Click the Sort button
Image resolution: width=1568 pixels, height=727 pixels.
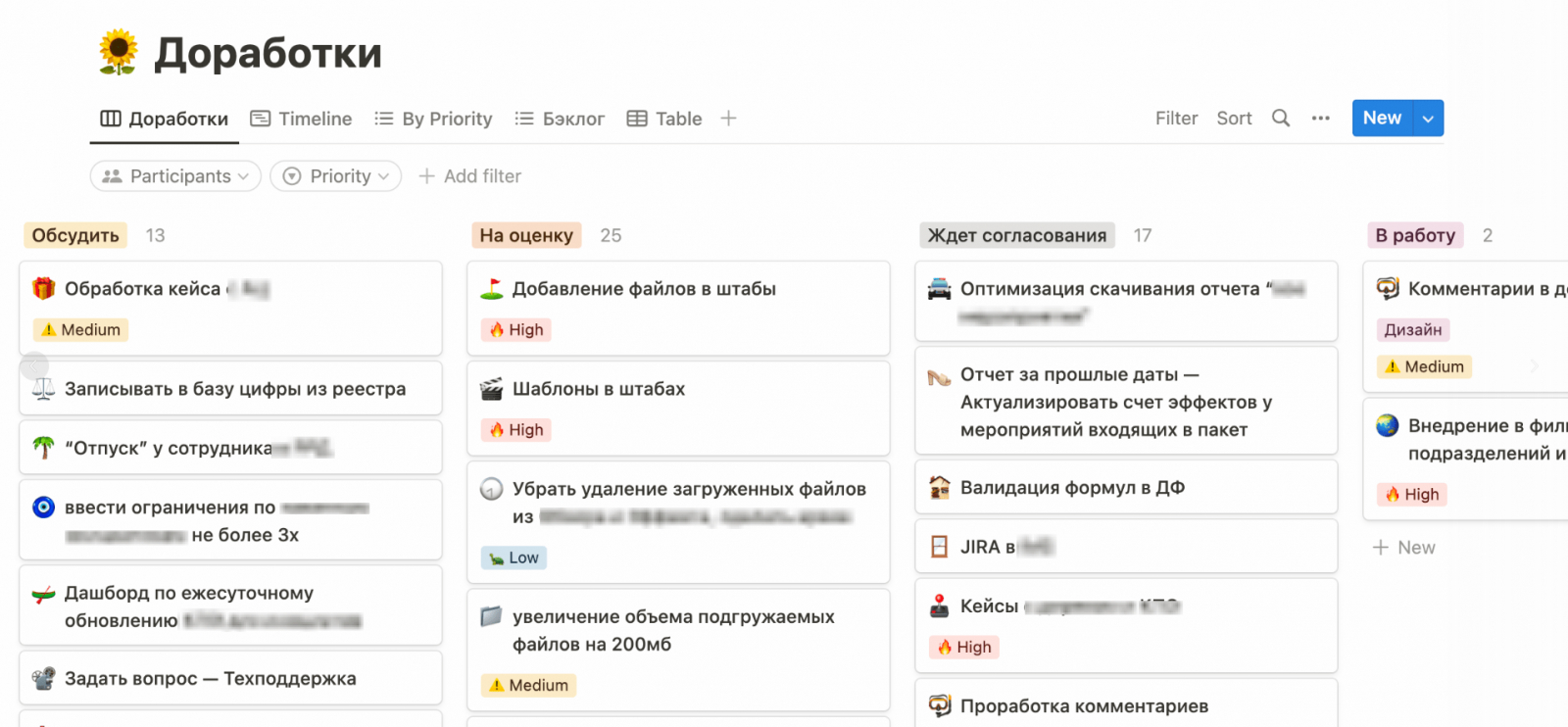(1234, 119)
